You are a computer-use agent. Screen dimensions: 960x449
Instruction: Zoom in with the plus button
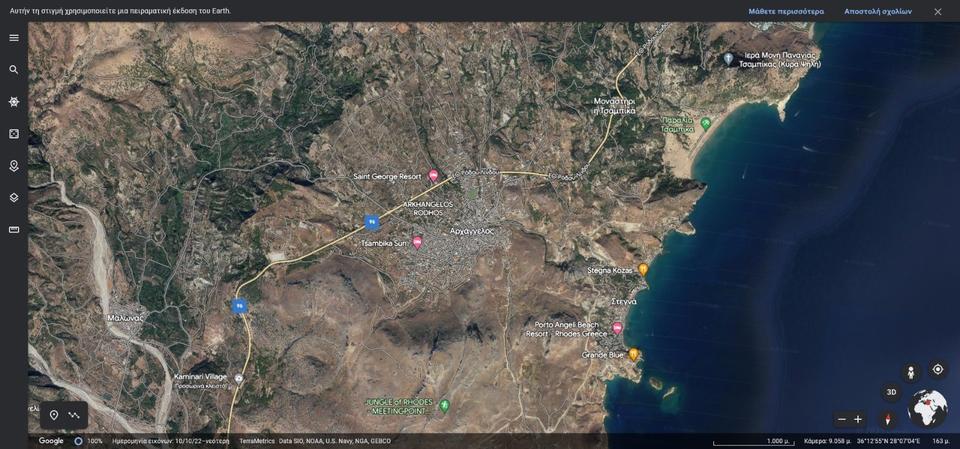858,420
